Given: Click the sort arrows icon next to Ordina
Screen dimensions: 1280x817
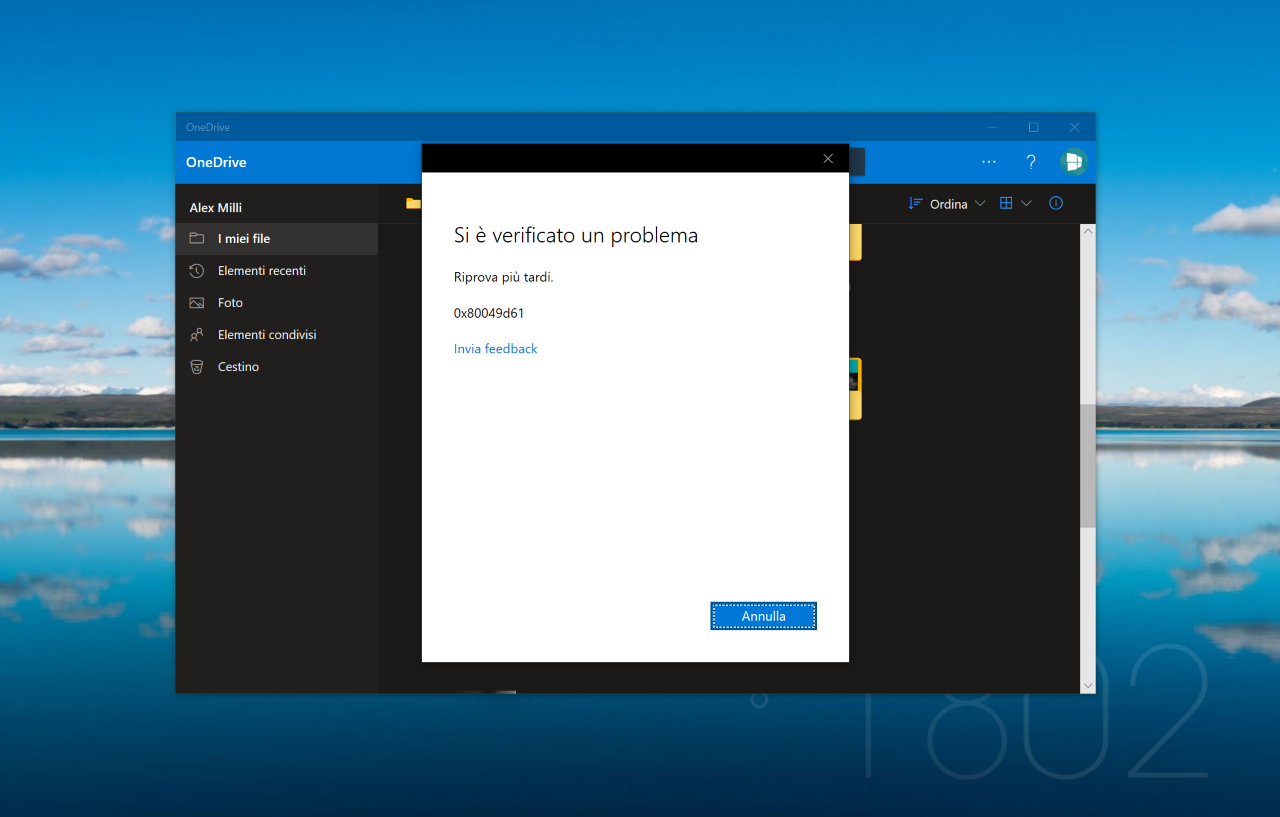Looking at the screenshot, I should tap(915, 204).
